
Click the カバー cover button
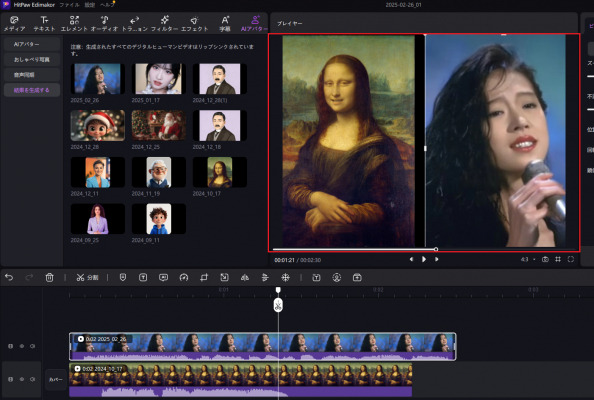click(x=56, y=379)
